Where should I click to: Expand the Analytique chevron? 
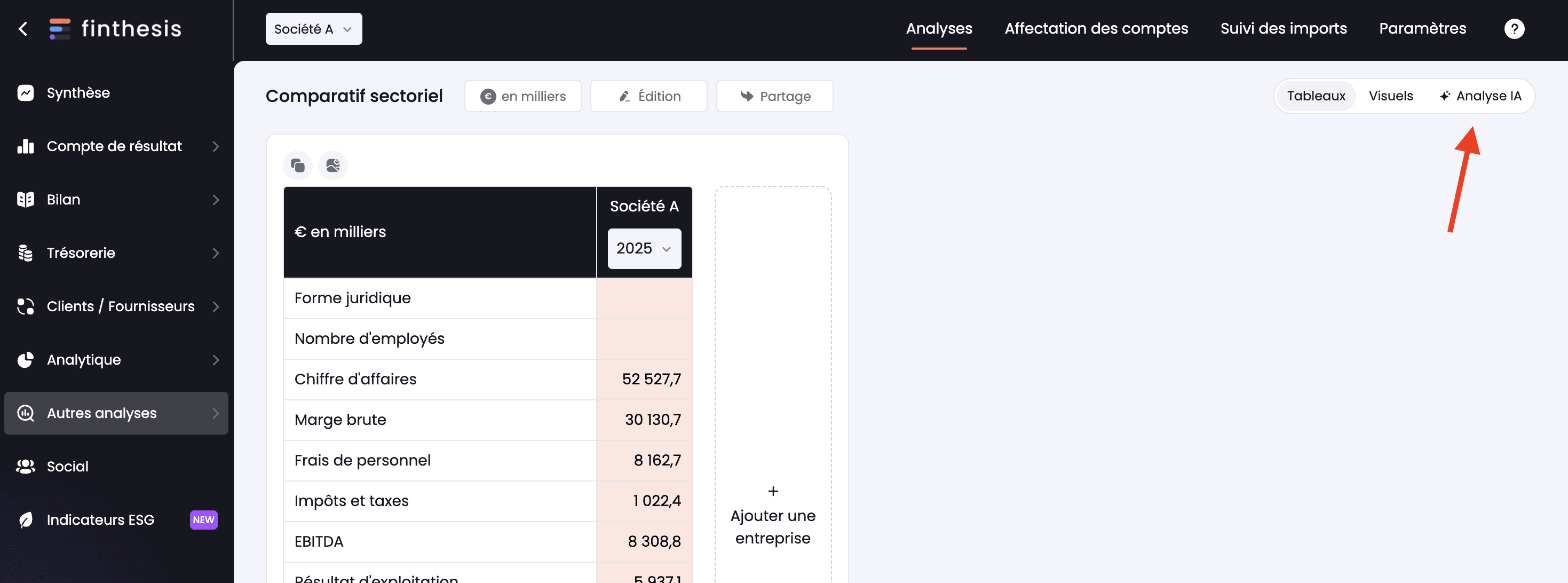pyautogui.click(x=216, y=360)
